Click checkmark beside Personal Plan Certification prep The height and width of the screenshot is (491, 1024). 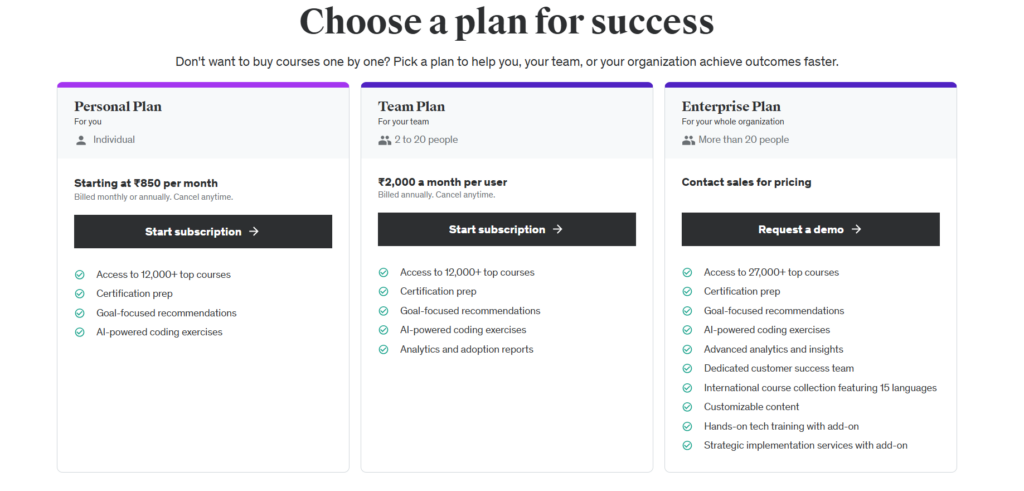[x=80, y=294]
